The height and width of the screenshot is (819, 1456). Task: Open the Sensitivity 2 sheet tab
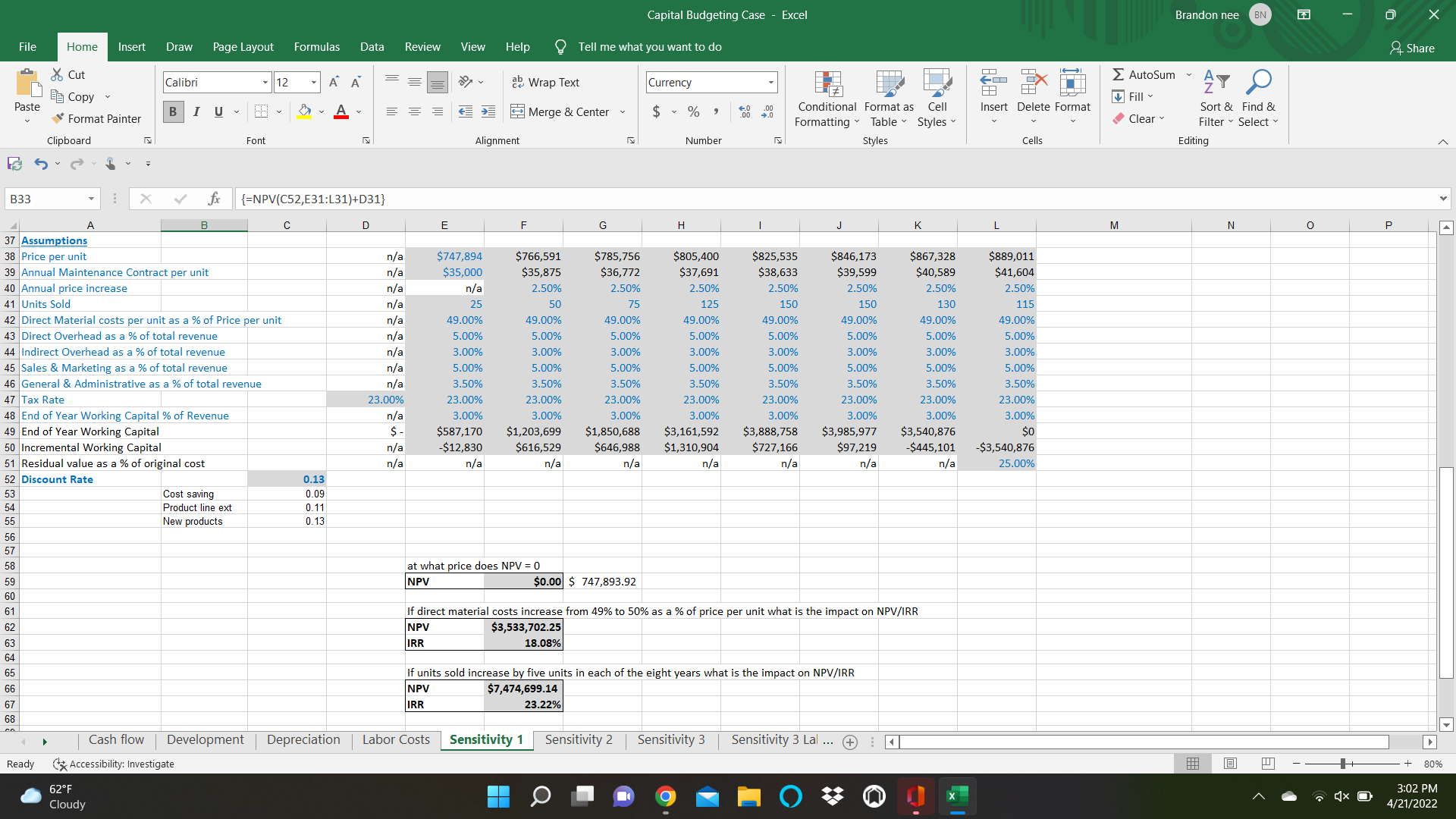pos(578,739)
